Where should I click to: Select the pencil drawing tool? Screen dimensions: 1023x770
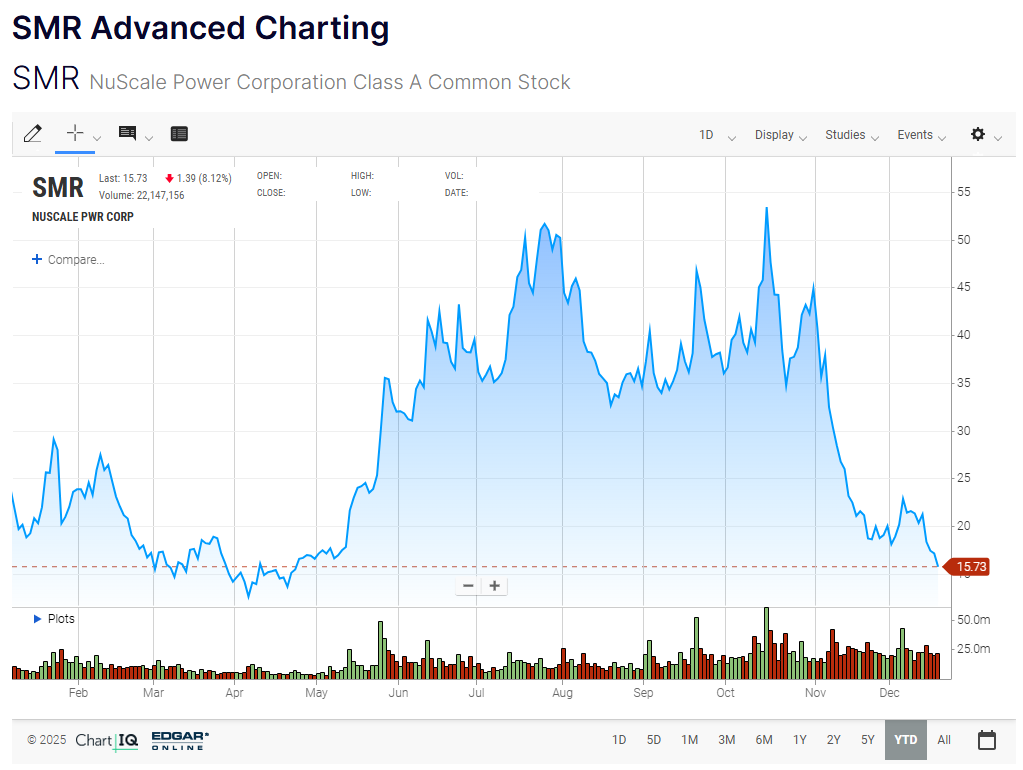32,134
